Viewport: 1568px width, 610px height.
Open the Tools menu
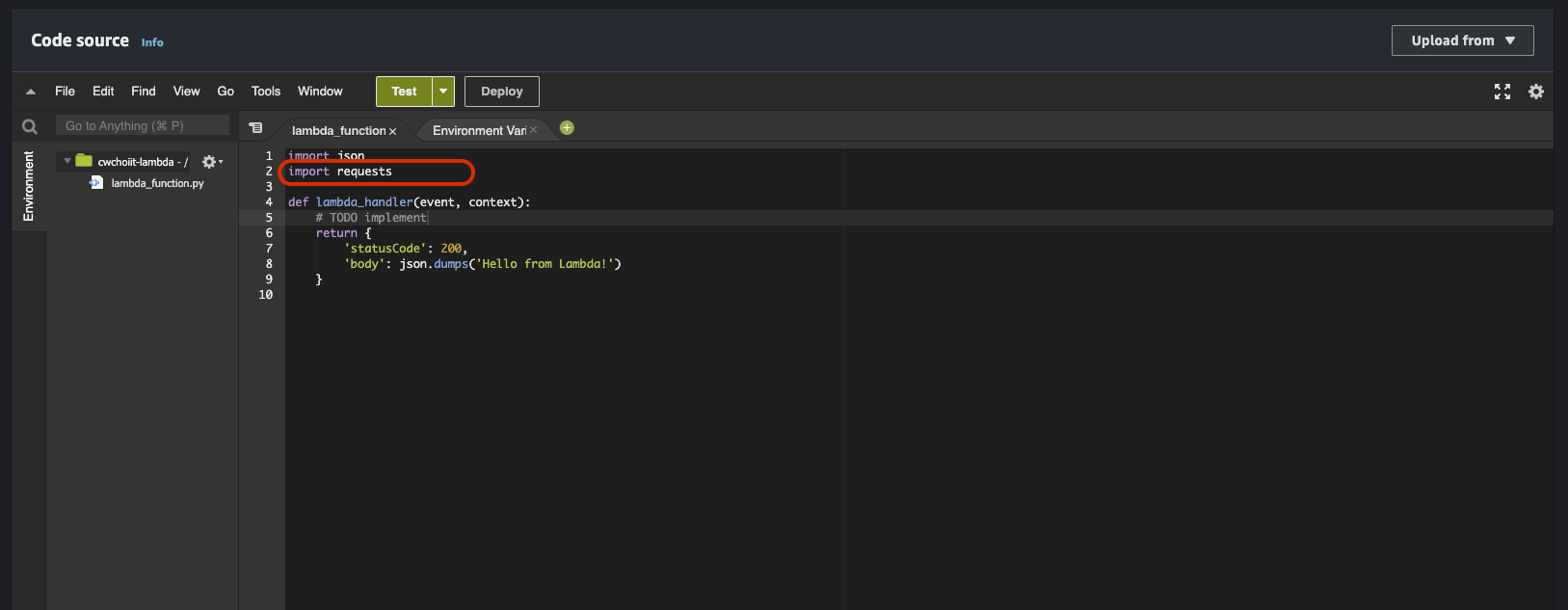point(266,92)
